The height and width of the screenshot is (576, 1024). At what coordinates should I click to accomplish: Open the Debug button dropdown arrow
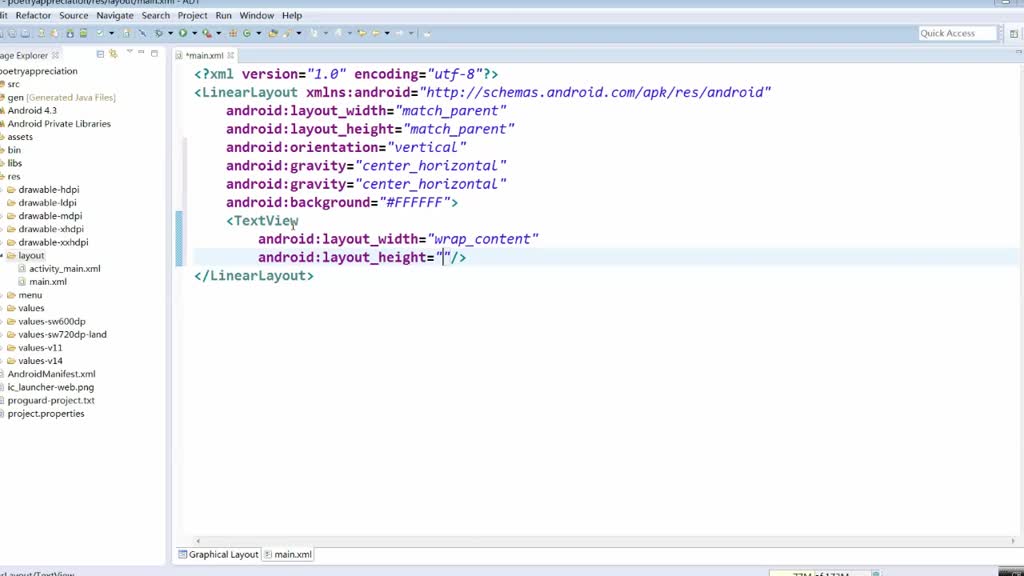click(x=170, y=33)
